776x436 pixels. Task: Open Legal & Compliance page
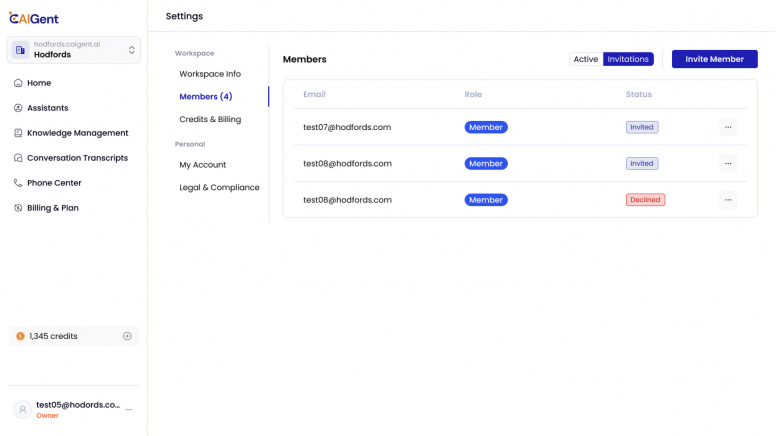(219, 187)
